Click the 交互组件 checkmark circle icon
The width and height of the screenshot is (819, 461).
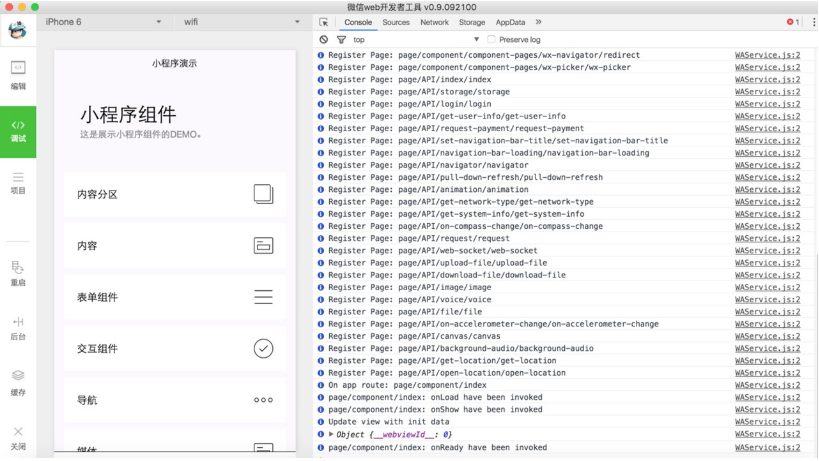tap(263, 348)
